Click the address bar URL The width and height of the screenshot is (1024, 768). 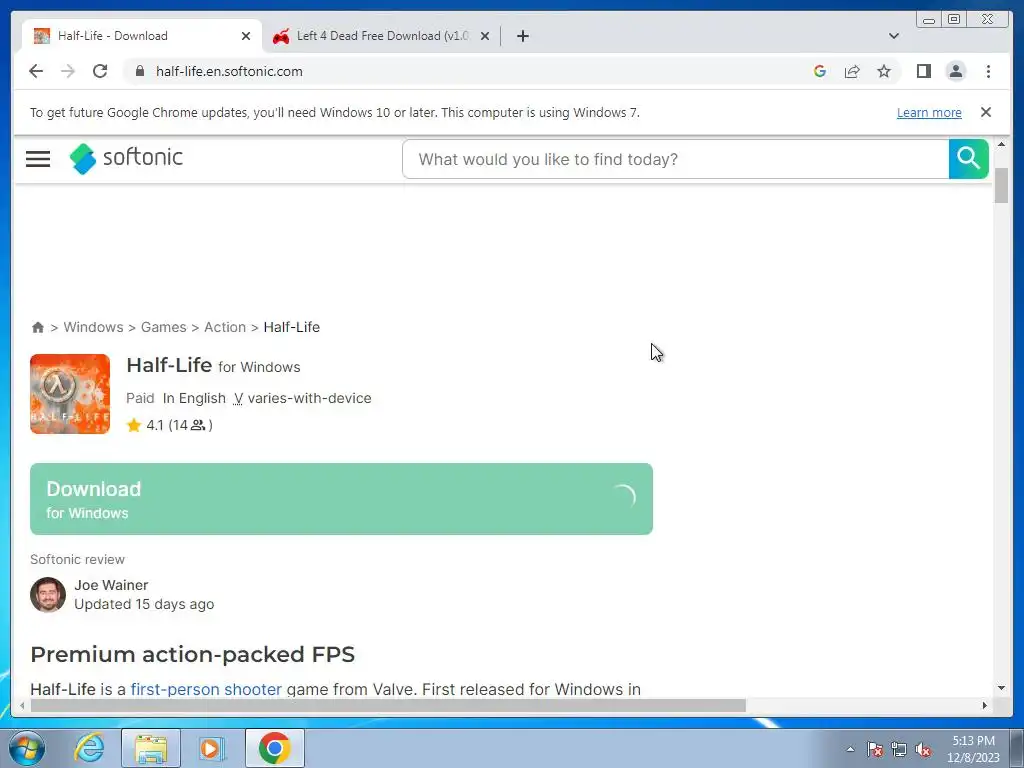[x=229, y=71]
